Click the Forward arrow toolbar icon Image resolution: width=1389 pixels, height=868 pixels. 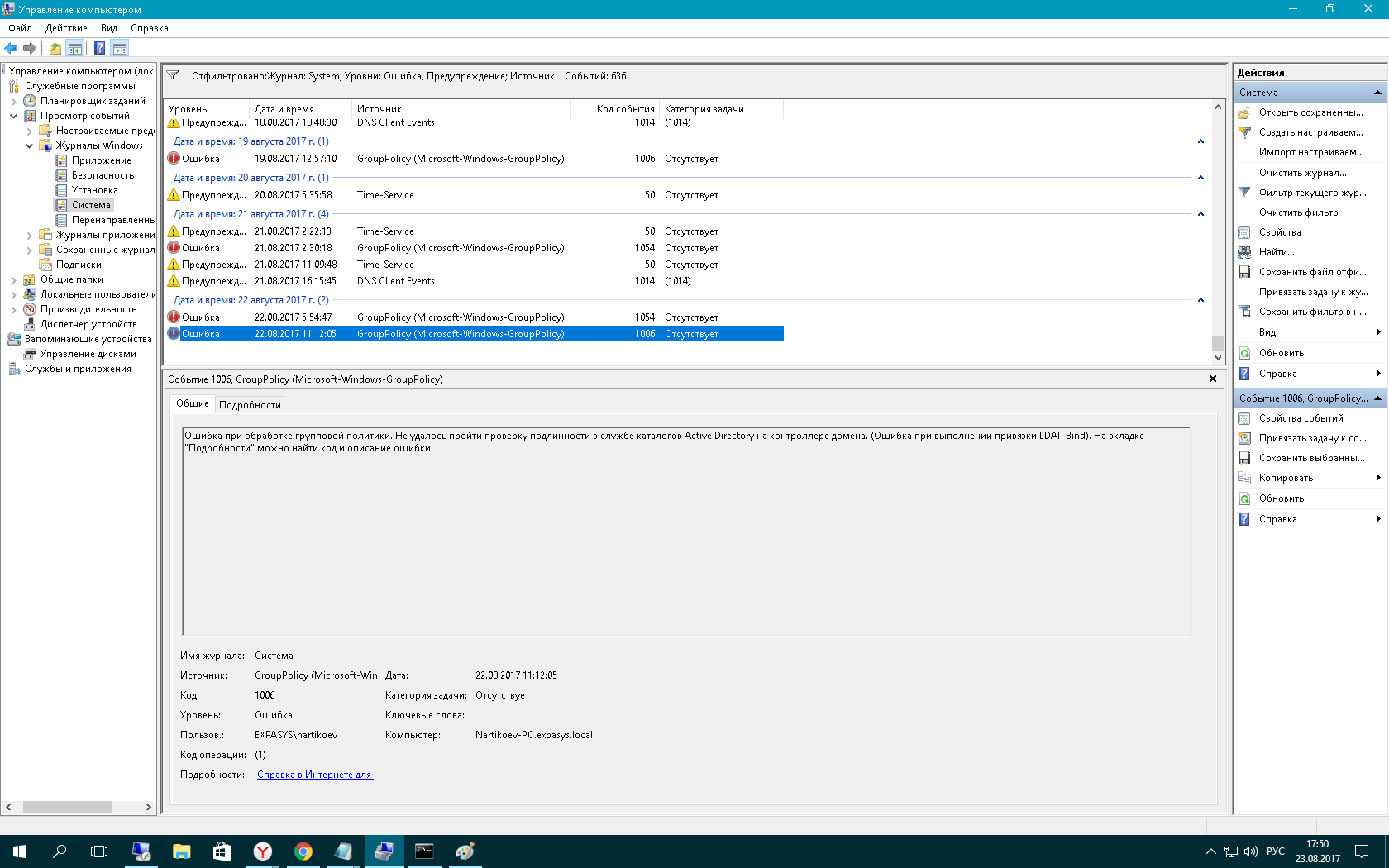[30, 48]
